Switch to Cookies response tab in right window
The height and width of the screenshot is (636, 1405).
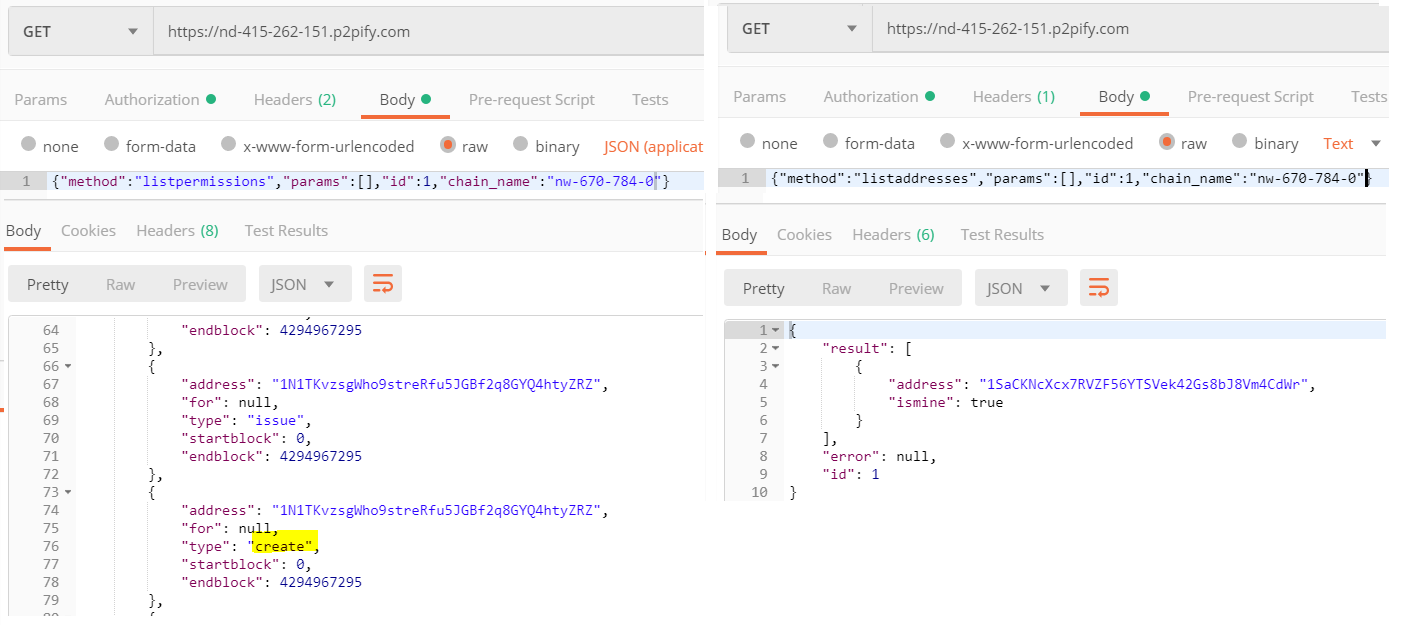point(804,234)
